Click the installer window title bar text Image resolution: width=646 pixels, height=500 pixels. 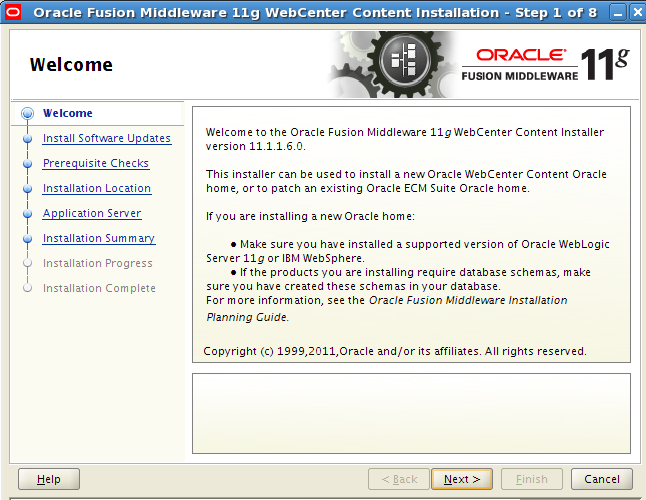point(315,13)
